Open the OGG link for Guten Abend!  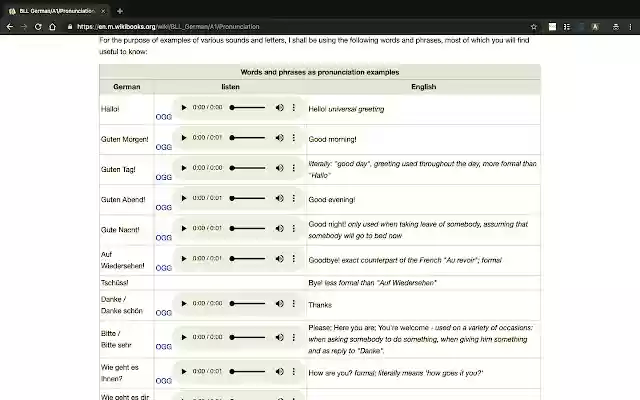[164, 208]
